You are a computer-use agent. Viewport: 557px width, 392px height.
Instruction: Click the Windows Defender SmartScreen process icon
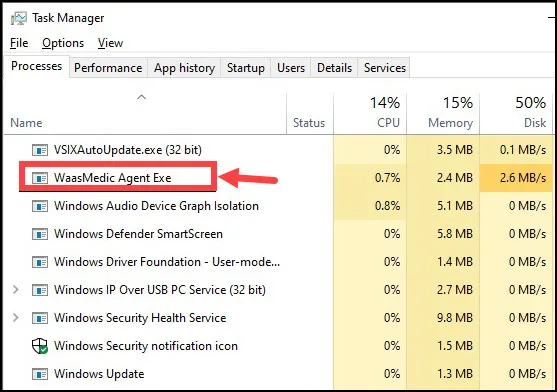pyautogui.click(x=40, y=234)
